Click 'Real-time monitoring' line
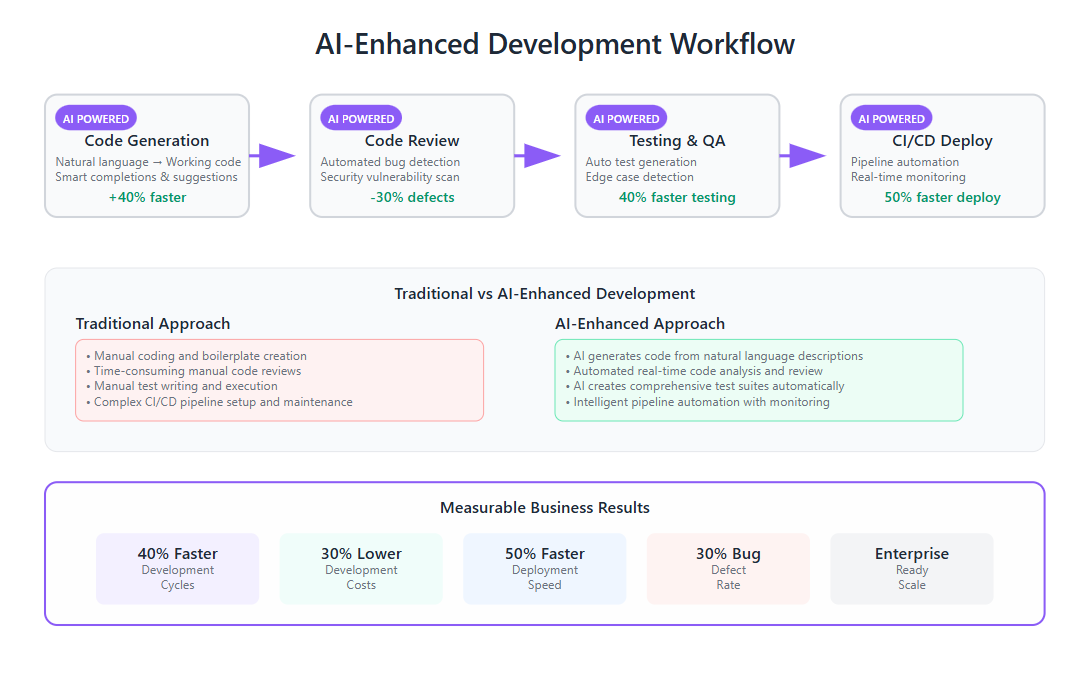 coord(908,177)
